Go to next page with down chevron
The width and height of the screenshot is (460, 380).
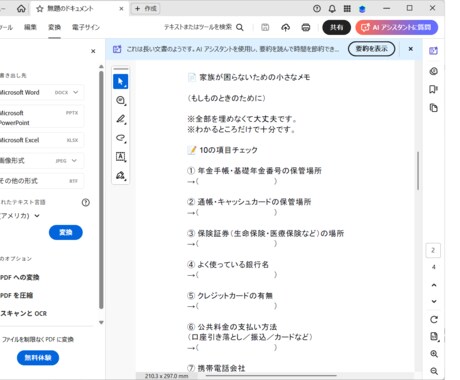pyautogui.click(x=434, y=301)
